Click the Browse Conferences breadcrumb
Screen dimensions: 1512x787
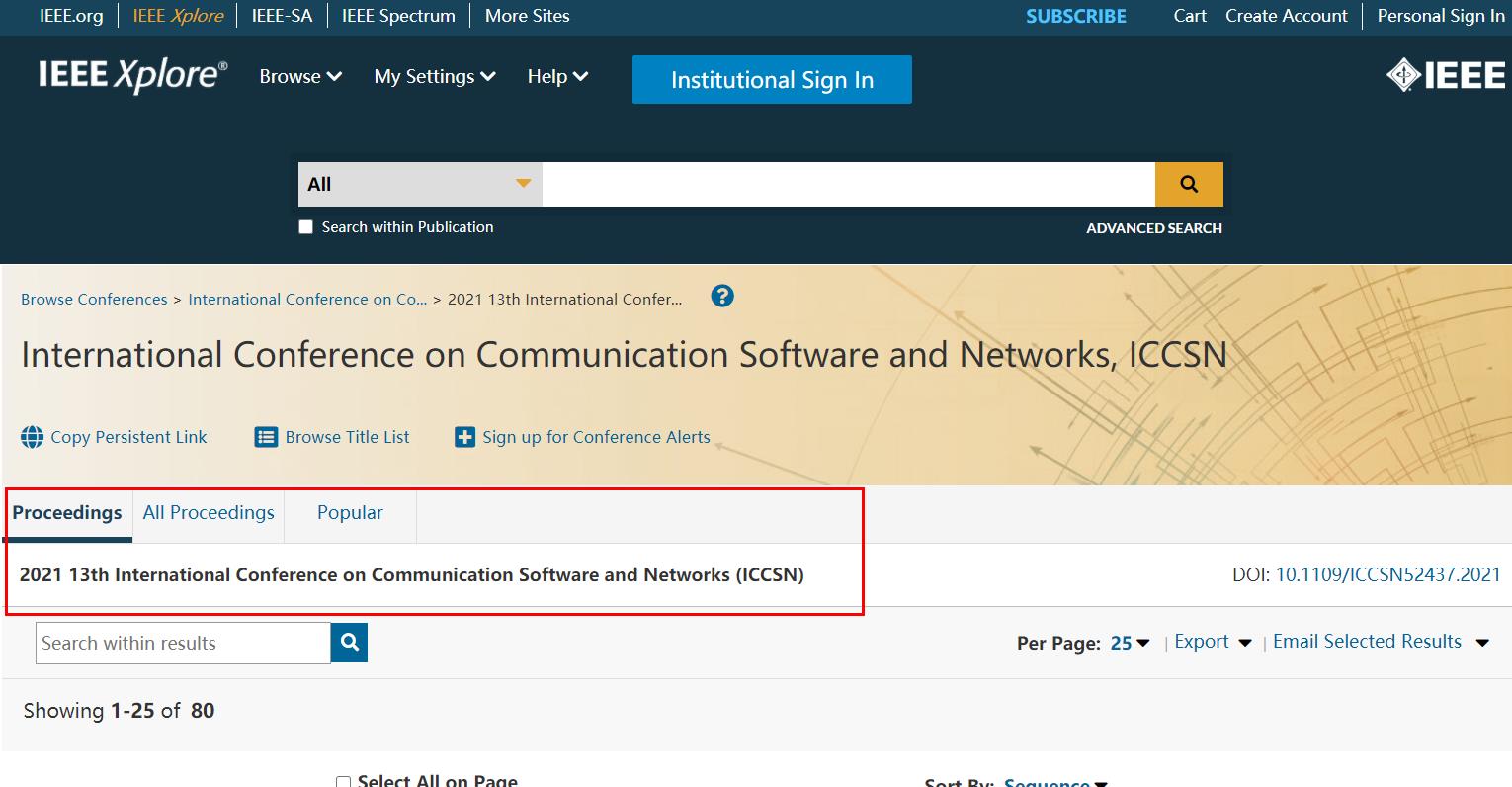[x=94, y=299]
